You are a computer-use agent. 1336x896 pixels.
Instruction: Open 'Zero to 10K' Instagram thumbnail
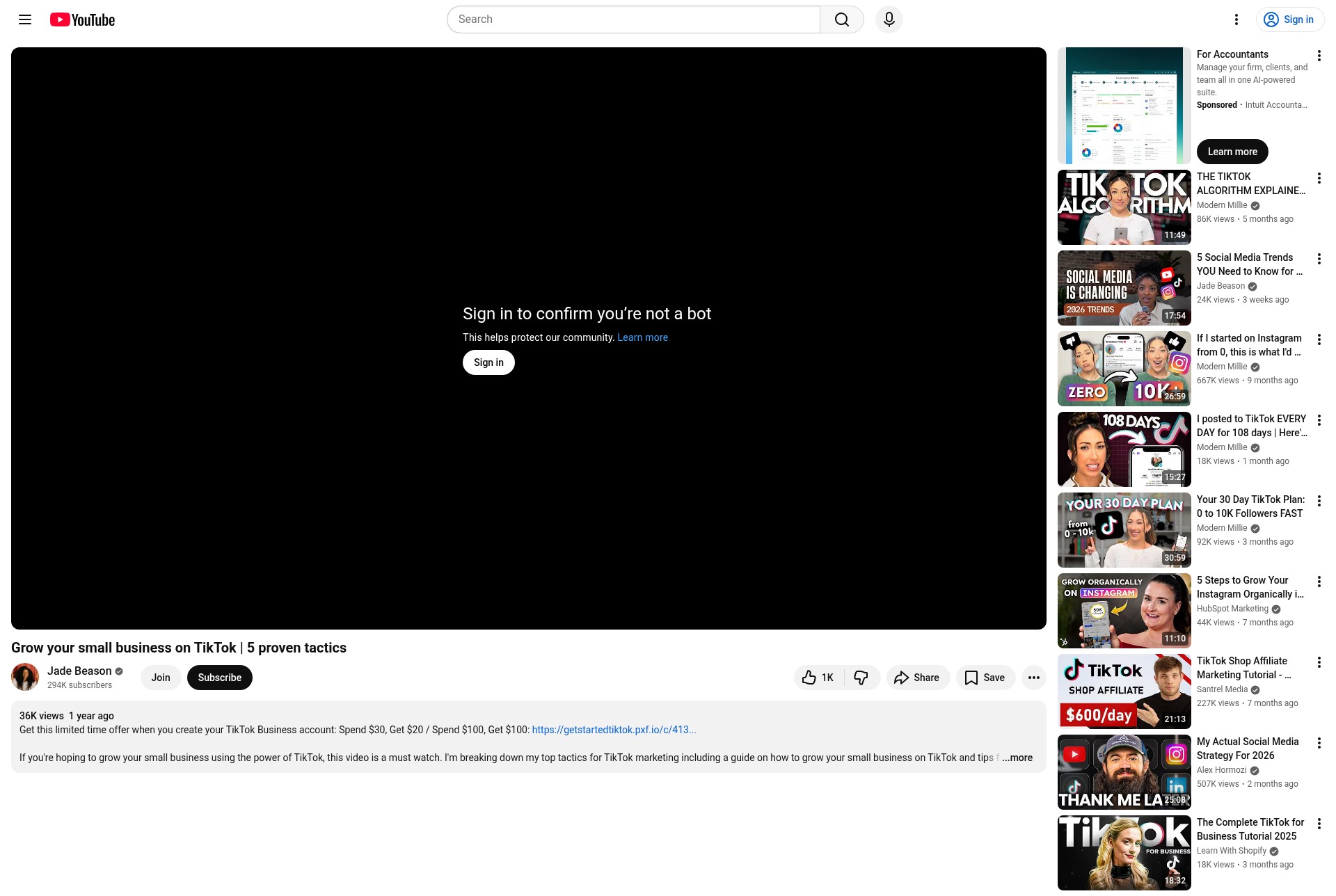coord(1124,369)
